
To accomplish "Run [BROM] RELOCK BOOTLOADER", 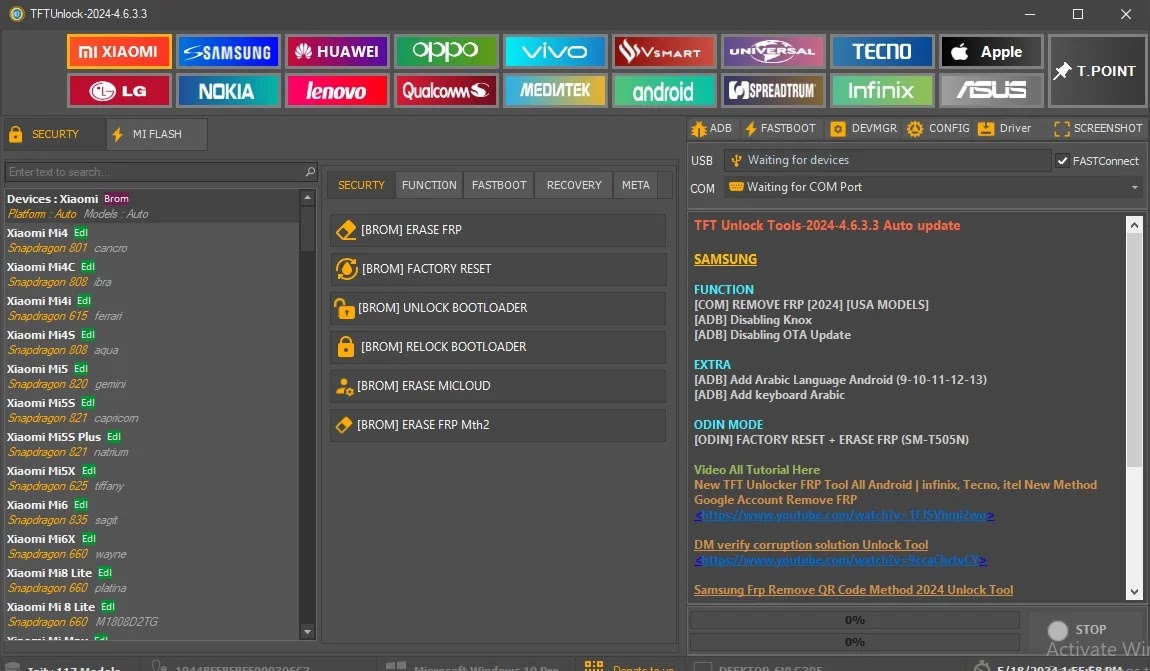I will tap(498, 347).
